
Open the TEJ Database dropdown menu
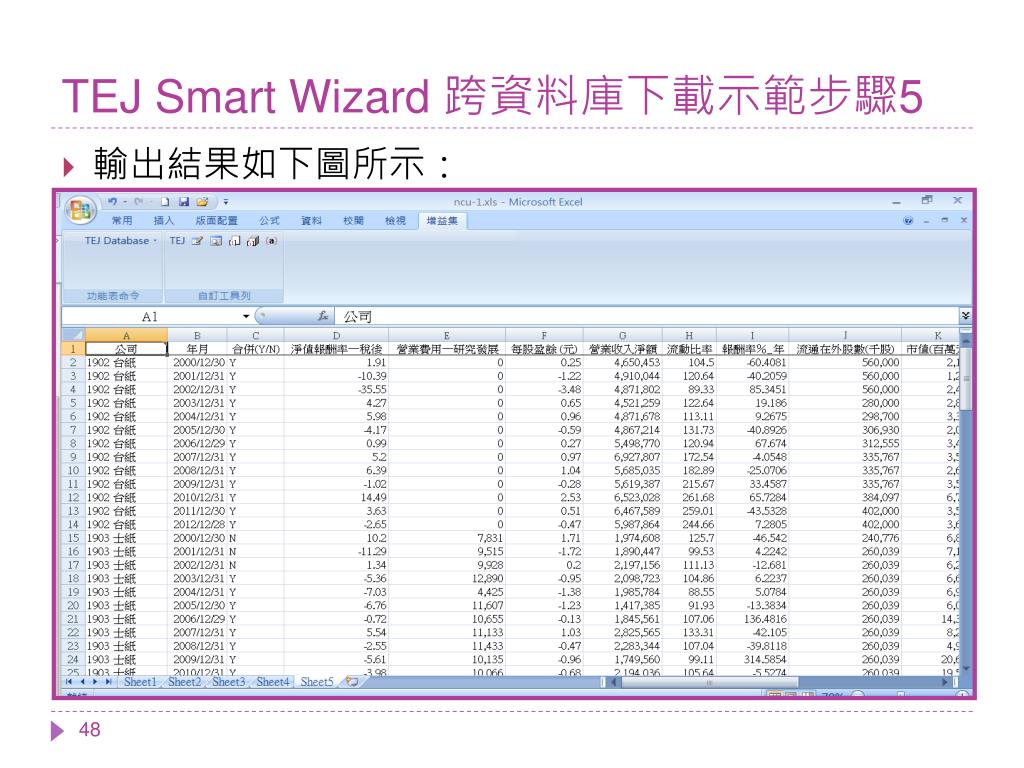121,241
